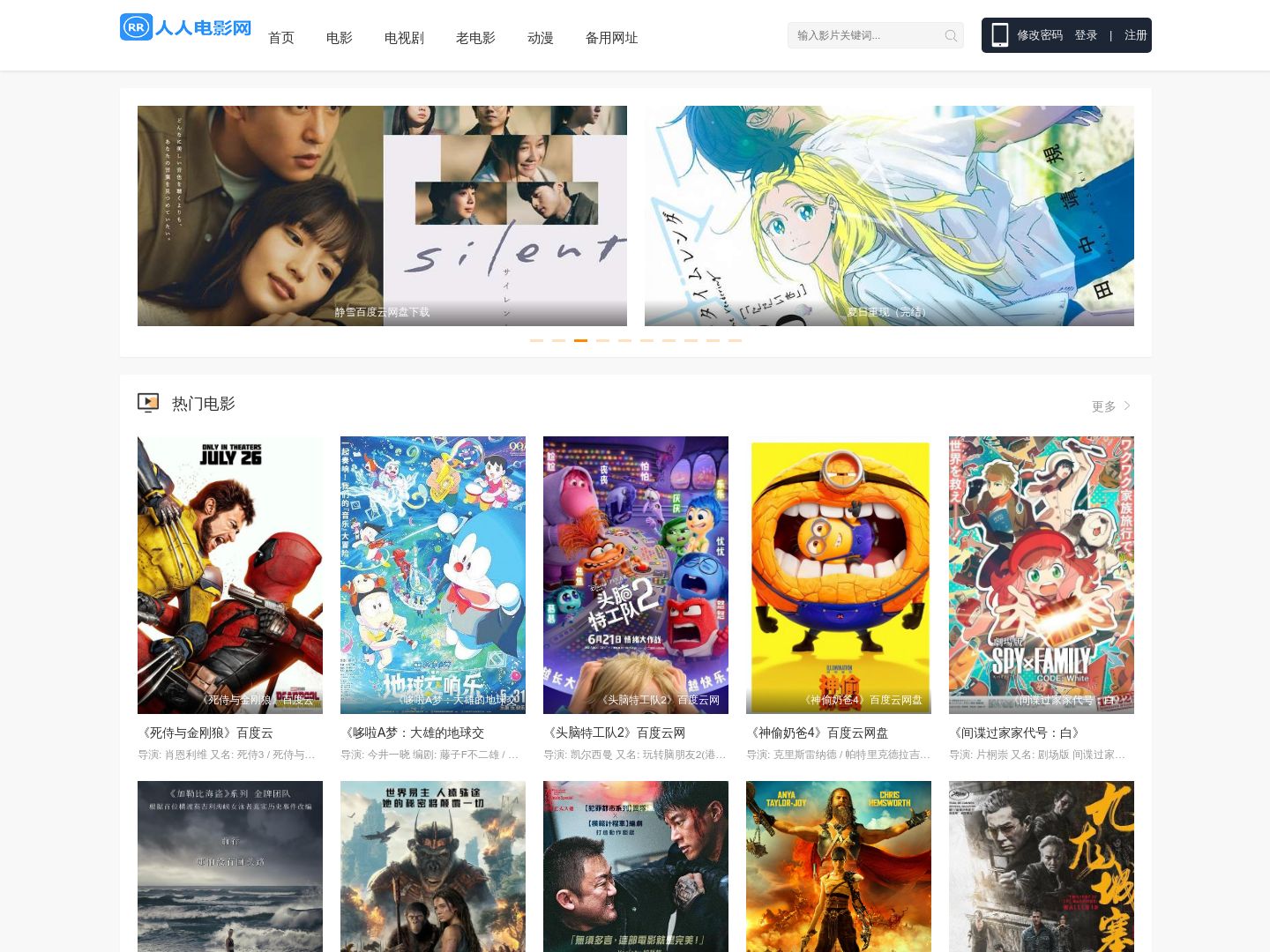Open the 哆啦A梦 大雄的地球交响乐 poster

pos(433,575)
